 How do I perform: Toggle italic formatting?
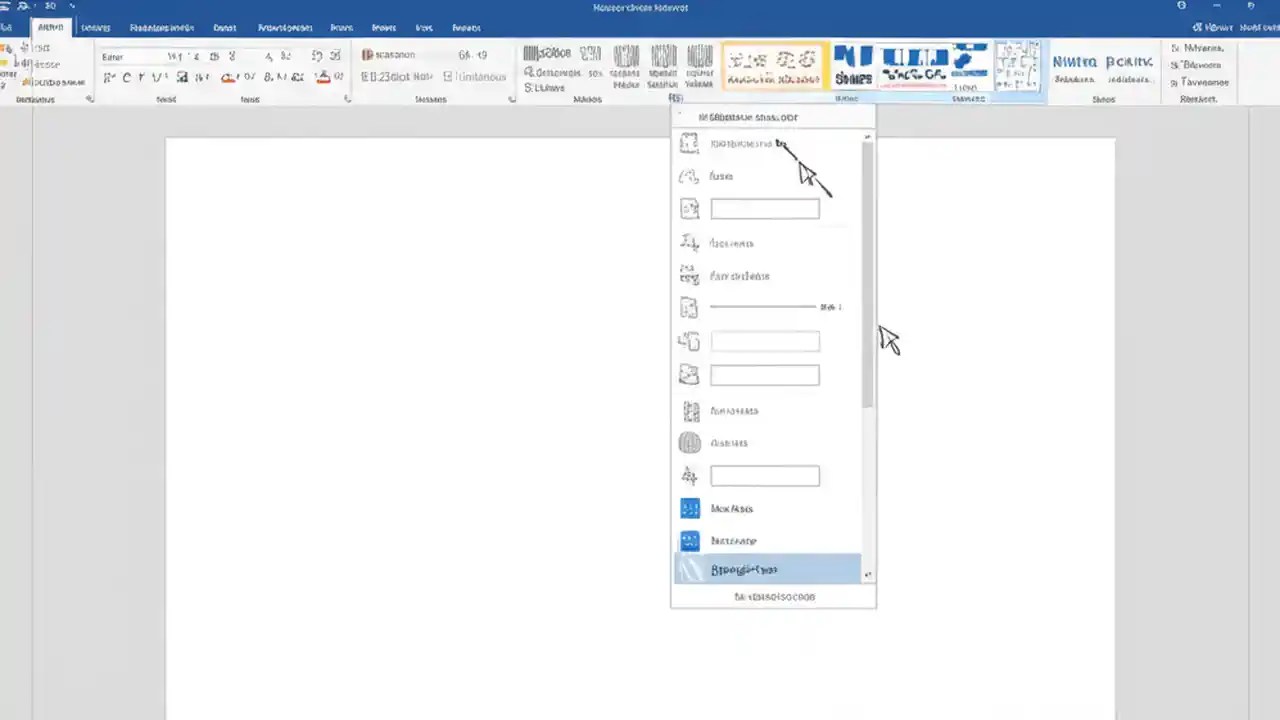tap(125, 77)
